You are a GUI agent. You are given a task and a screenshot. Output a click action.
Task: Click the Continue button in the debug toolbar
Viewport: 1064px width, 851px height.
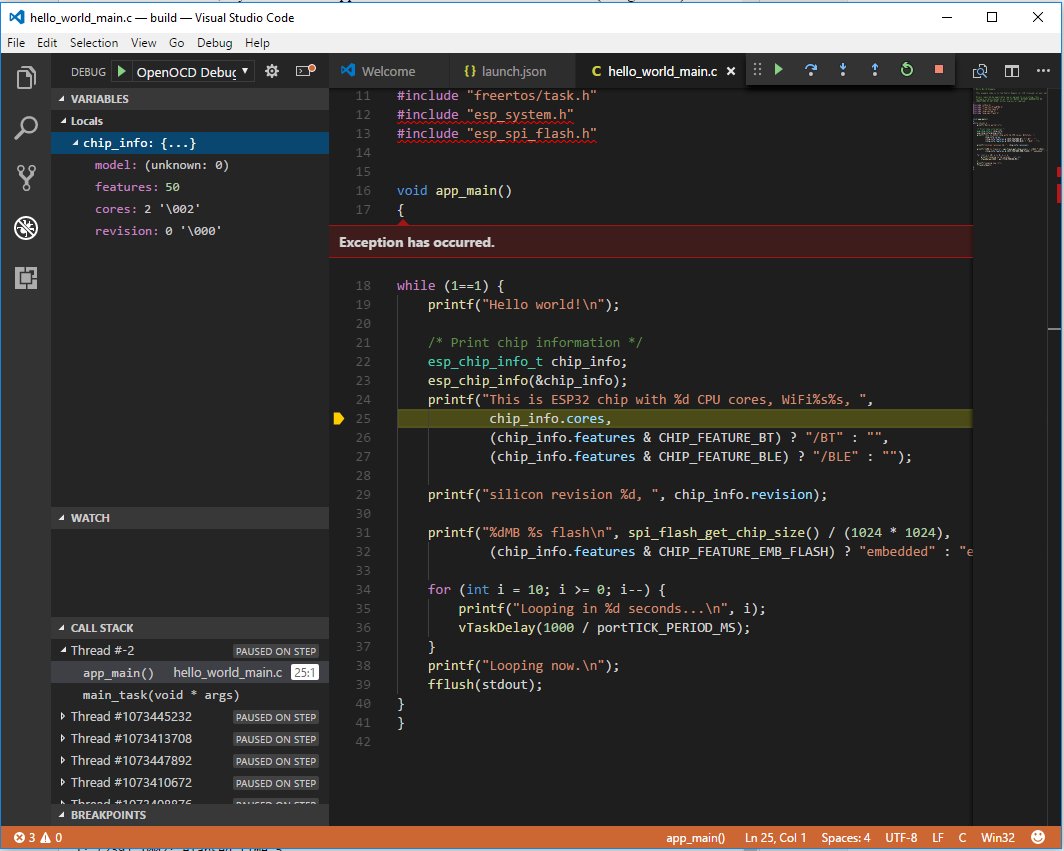pyautogui.click(x=778, y=70)
